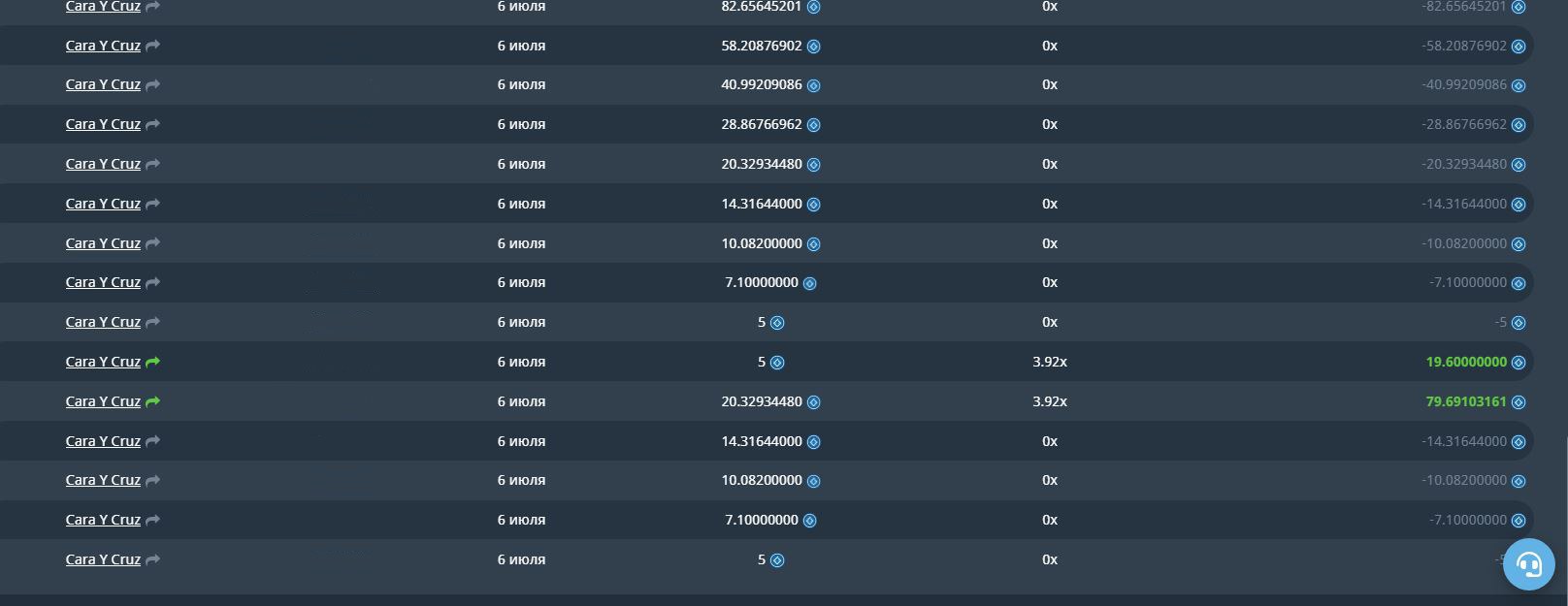Open Cara Y Cruz link in 58.20876902 row
This screenshot has width=1568, height=606.
103,46
